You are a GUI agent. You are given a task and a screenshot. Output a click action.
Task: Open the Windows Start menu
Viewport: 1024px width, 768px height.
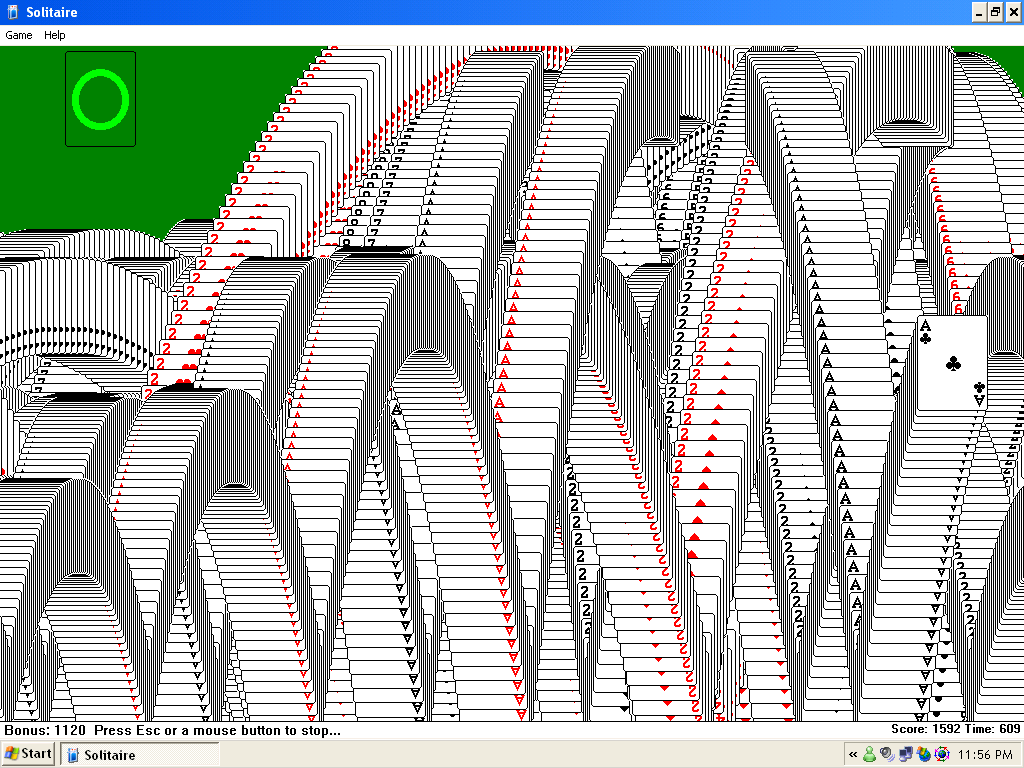click(x=27, y=754)
